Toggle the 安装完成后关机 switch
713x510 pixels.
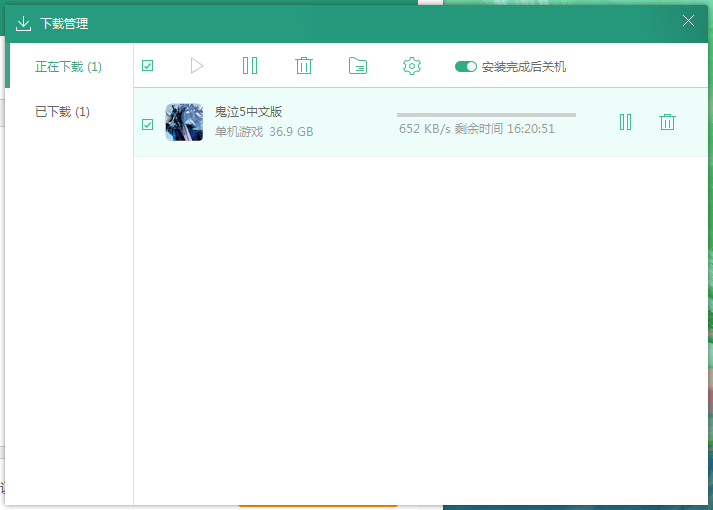click(x=466, y=67)
